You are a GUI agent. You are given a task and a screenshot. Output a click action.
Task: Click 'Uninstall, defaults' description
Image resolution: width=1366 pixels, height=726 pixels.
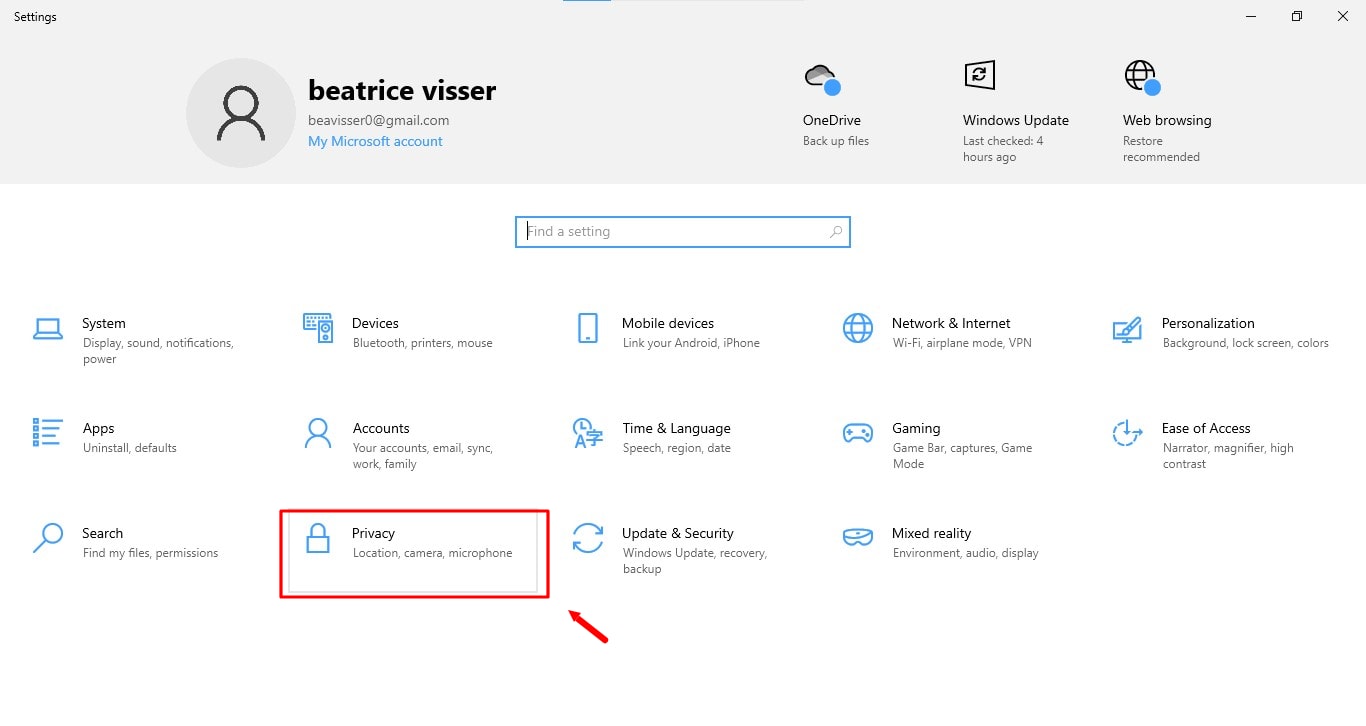pos(130,448)
